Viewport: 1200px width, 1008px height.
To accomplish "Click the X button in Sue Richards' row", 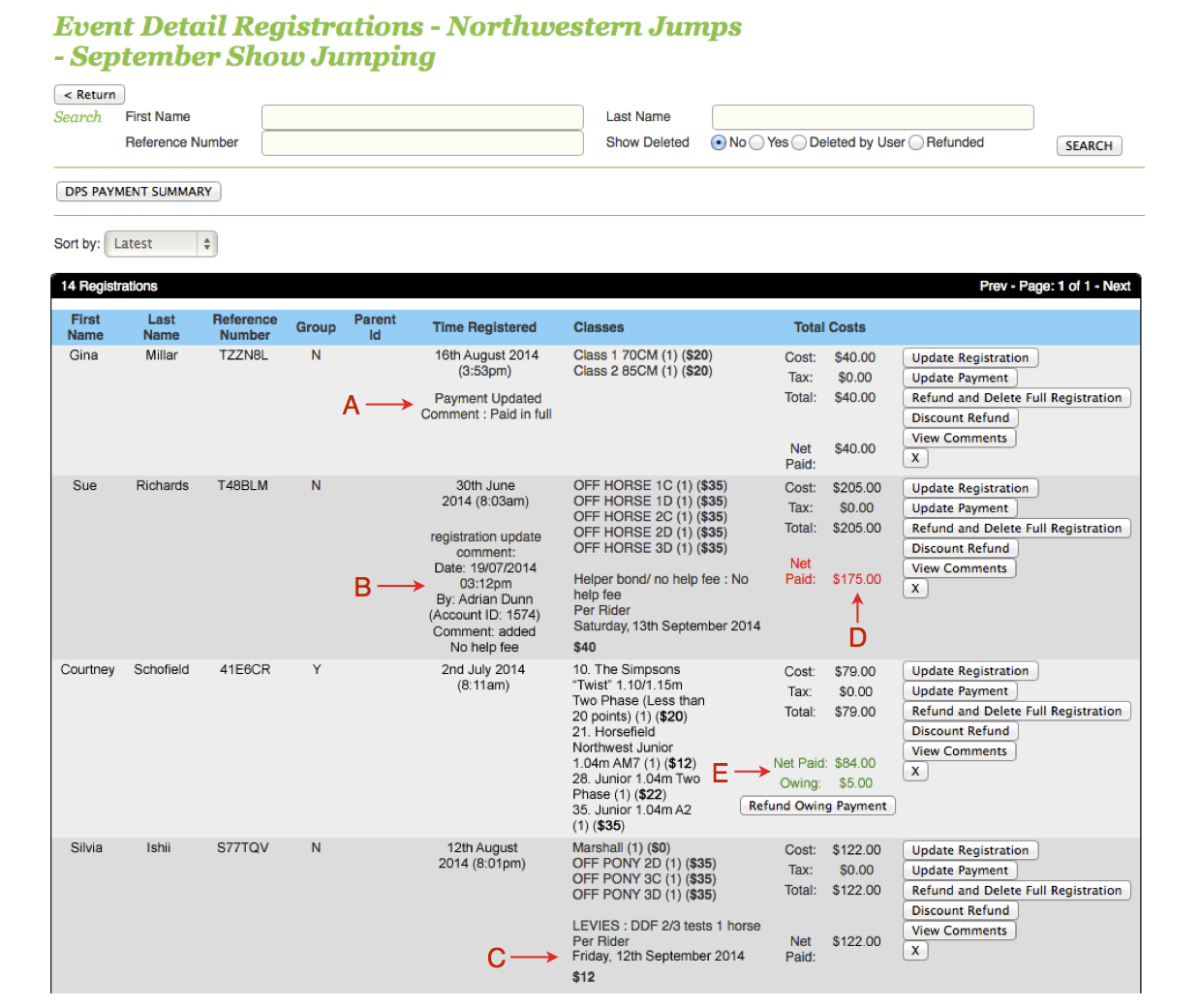I will click(915, 588).
